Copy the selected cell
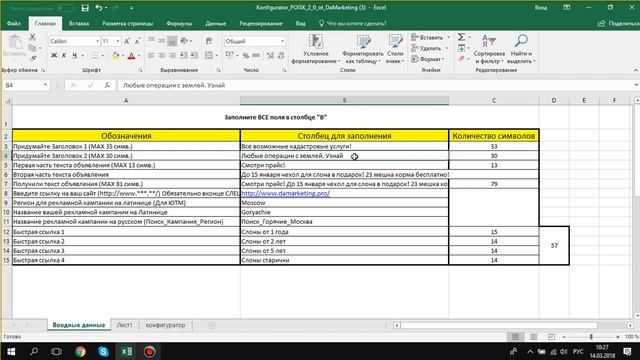Screen dimensions: 640x360 (x=32, y=48)
